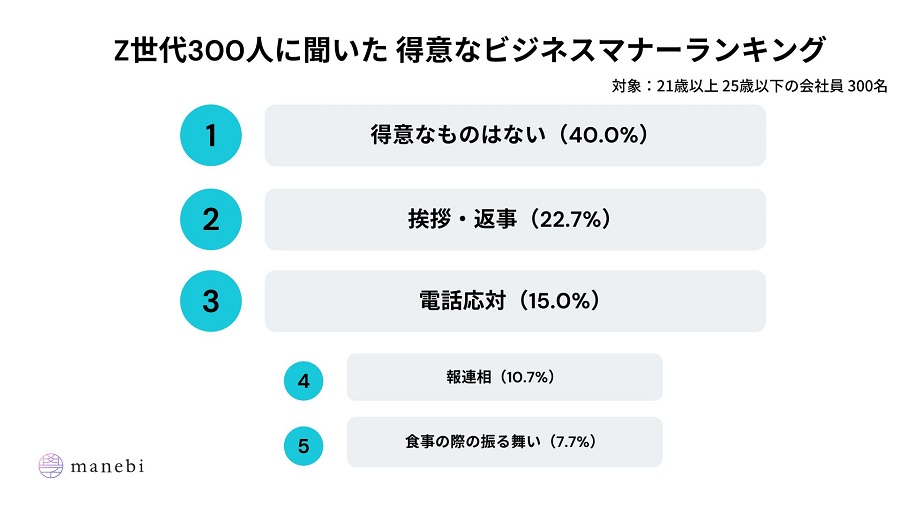Click the small number 4 circle
The height and width of the screenshot is (506, 900).
(303, 379)
